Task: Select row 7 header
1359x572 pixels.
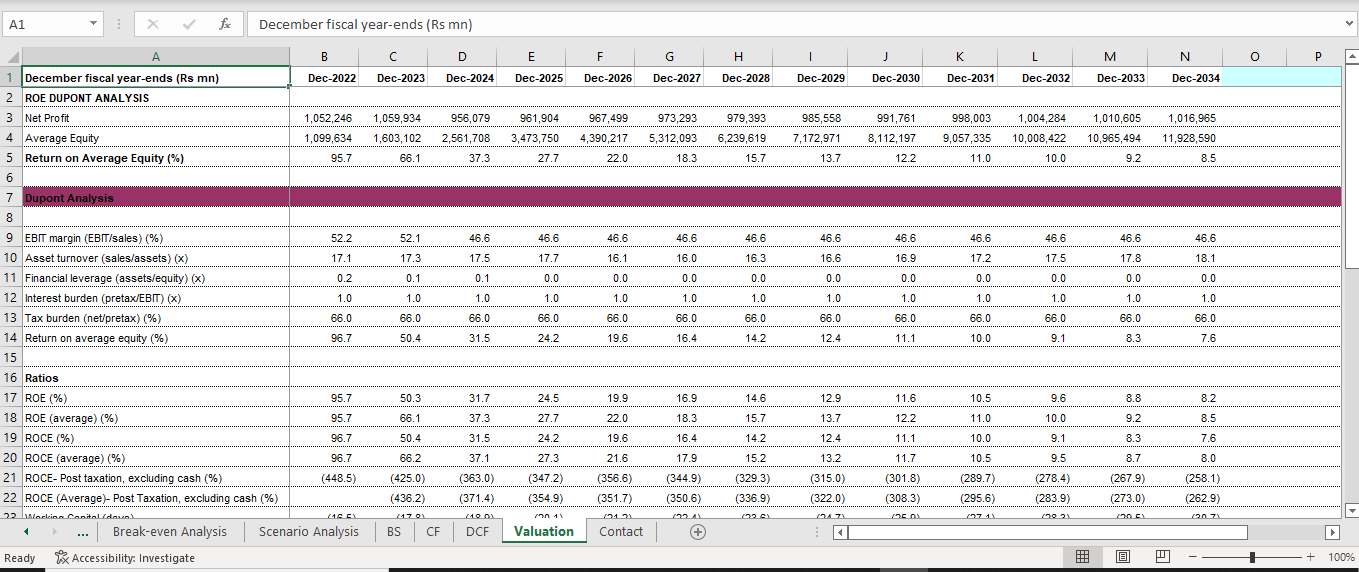Action: tap(10, 198)
